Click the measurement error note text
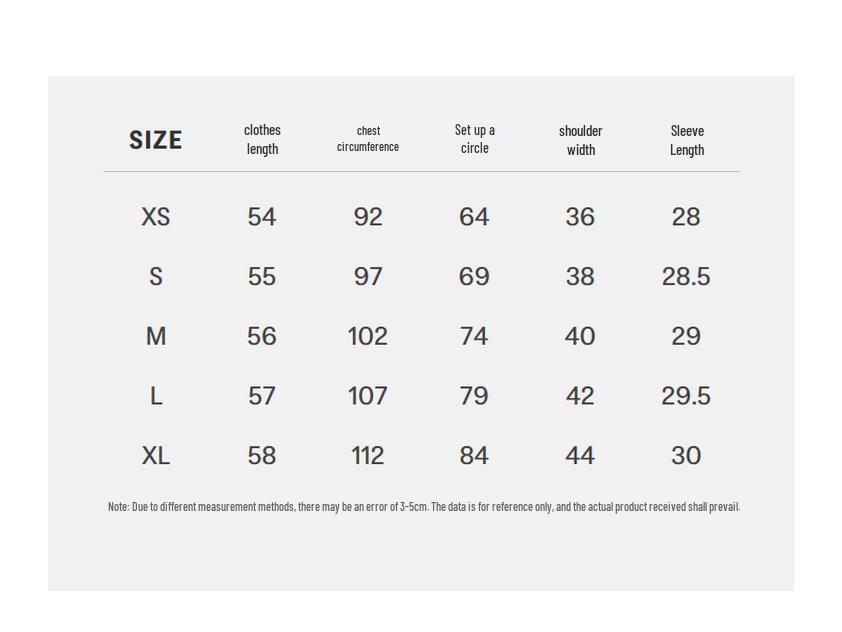842x632 pixels. pos(424,507)
